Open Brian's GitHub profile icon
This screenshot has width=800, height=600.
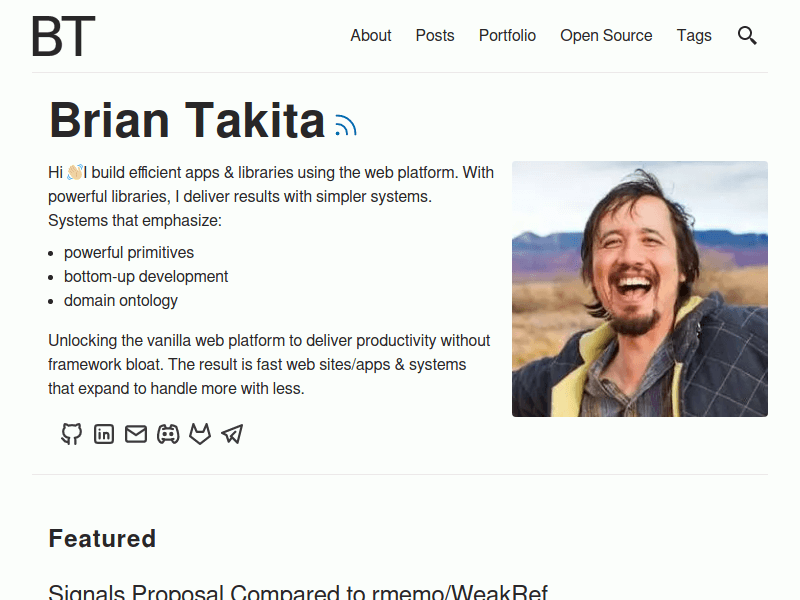click(71, 434)
